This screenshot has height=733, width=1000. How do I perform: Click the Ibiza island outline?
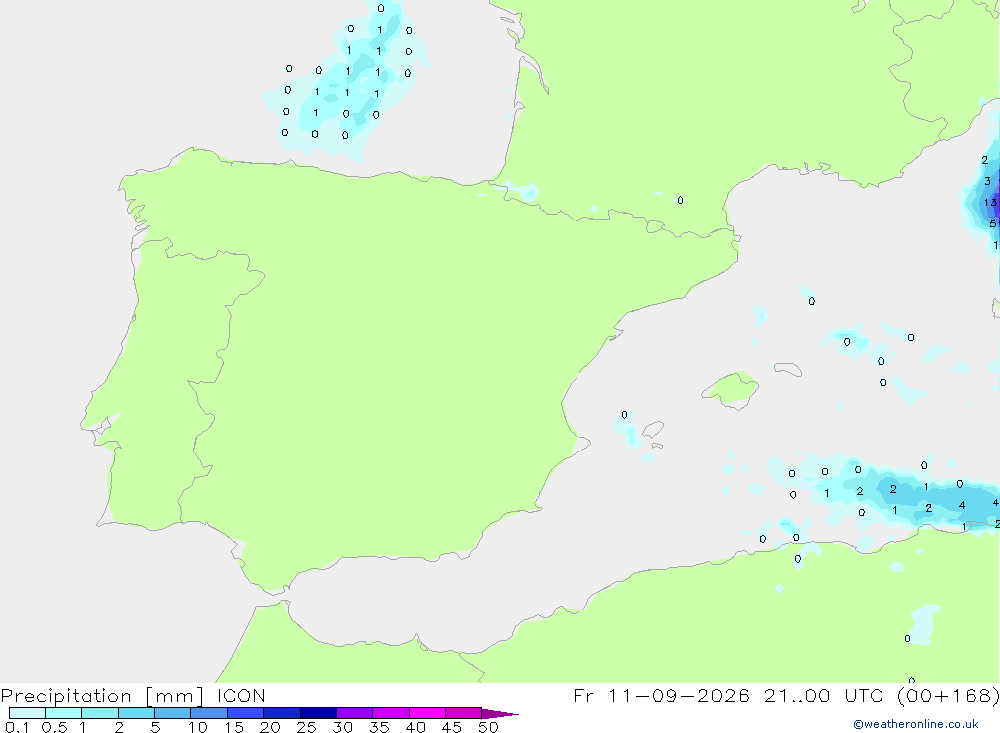click(x=653, y=429)
